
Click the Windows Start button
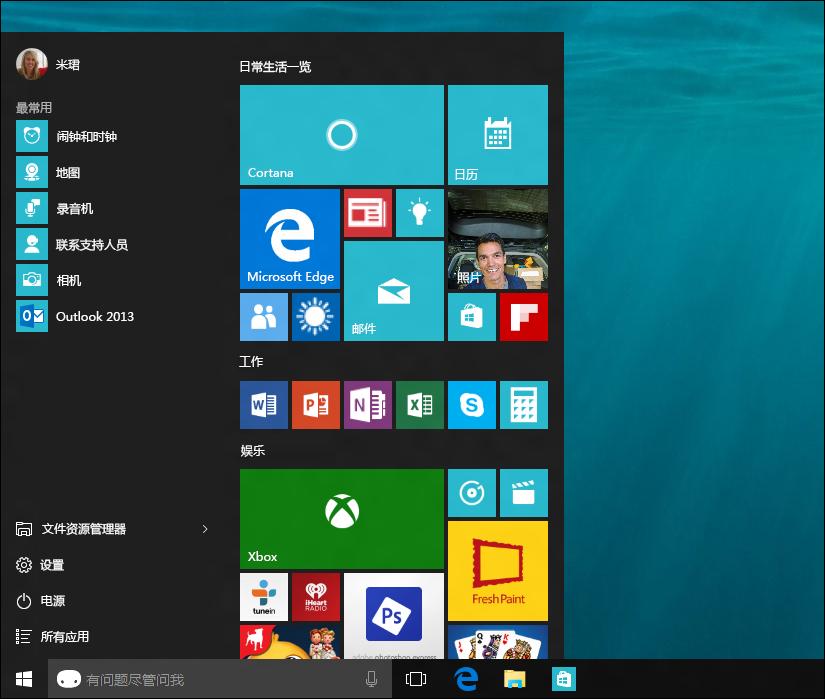(24, 679)
